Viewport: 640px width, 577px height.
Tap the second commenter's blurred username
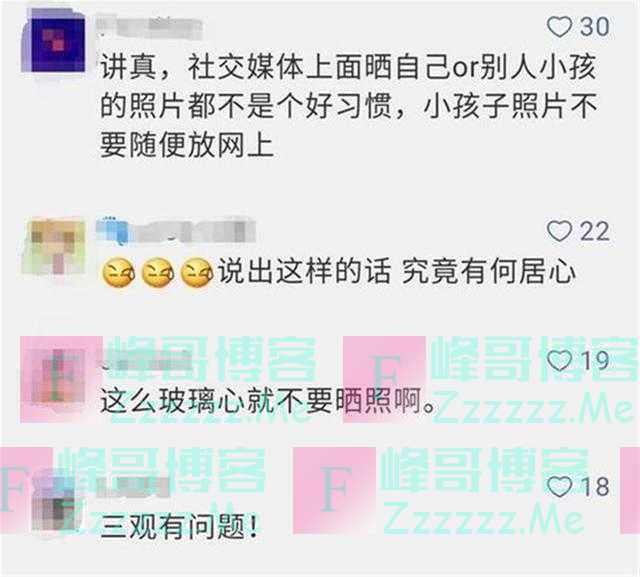click(x=176, y=231)
